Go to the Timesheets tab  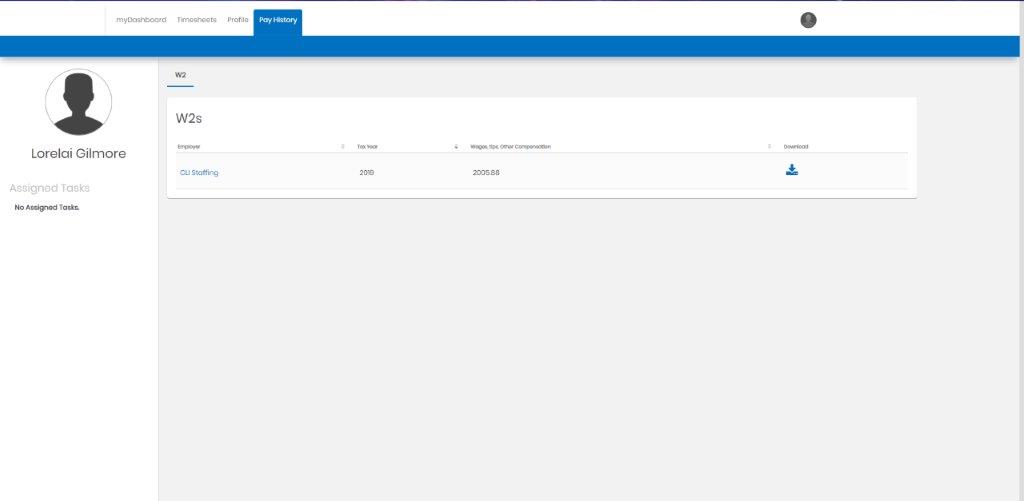pos(196,20)
